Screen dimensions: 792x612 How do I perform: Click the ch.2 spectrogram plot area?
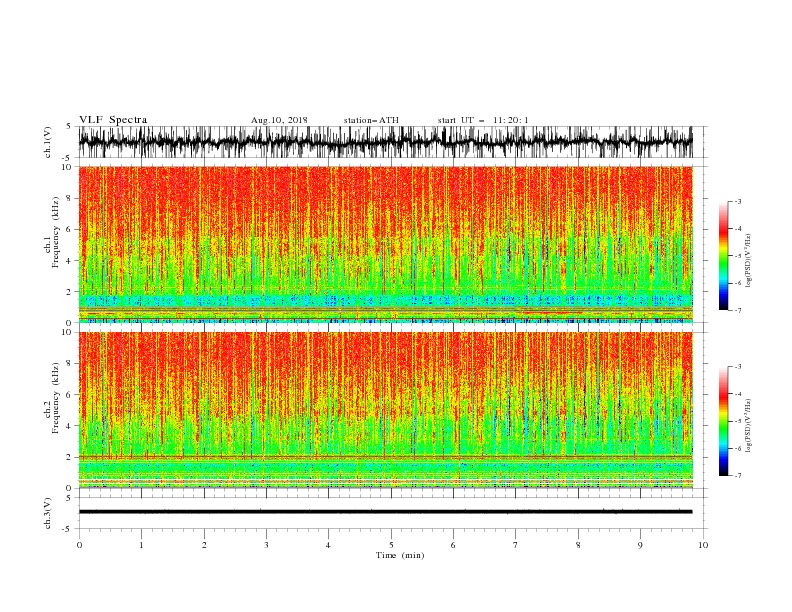385,410
